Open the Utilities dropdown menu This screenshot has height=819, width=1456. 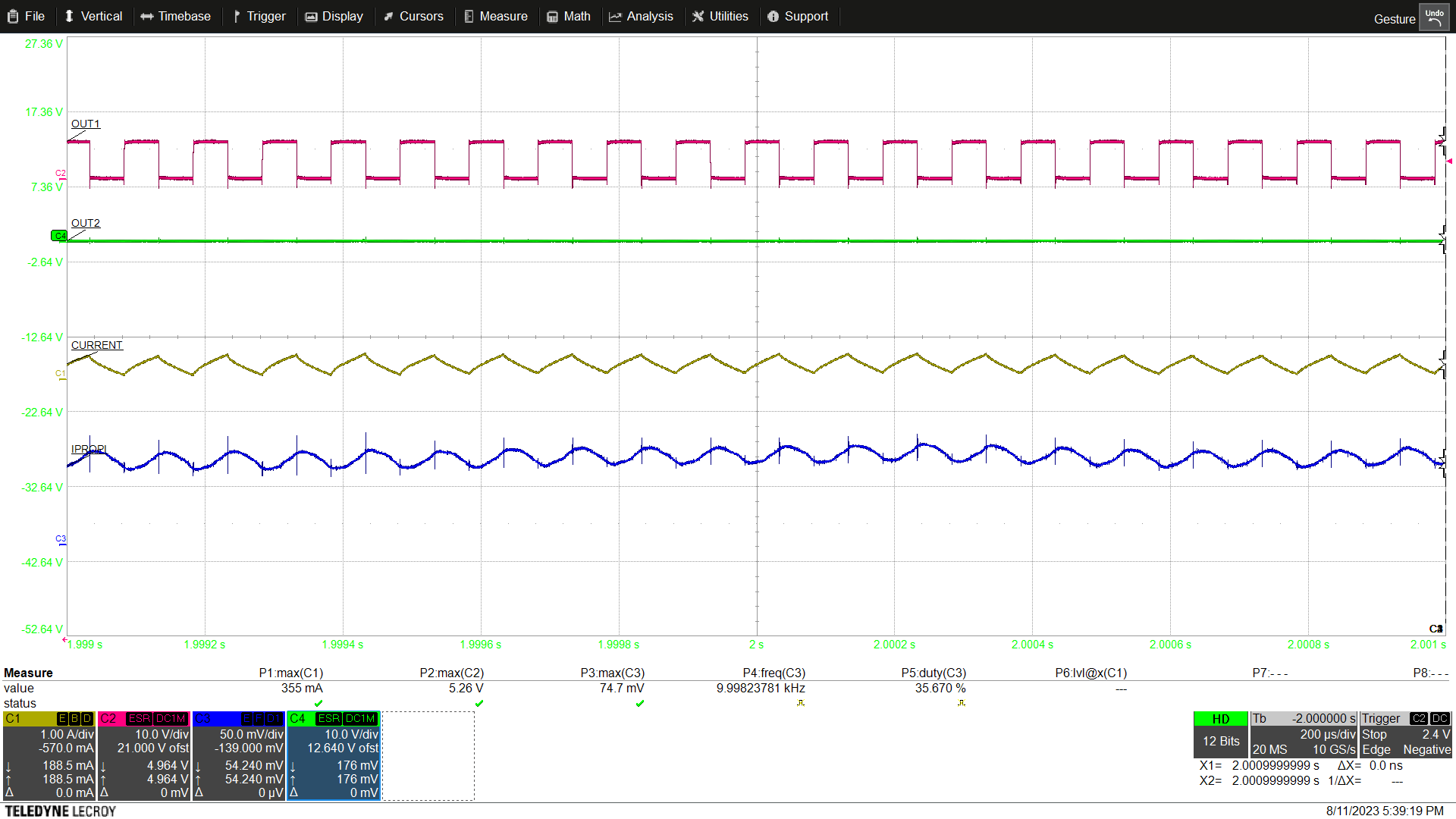coord(720,17)
